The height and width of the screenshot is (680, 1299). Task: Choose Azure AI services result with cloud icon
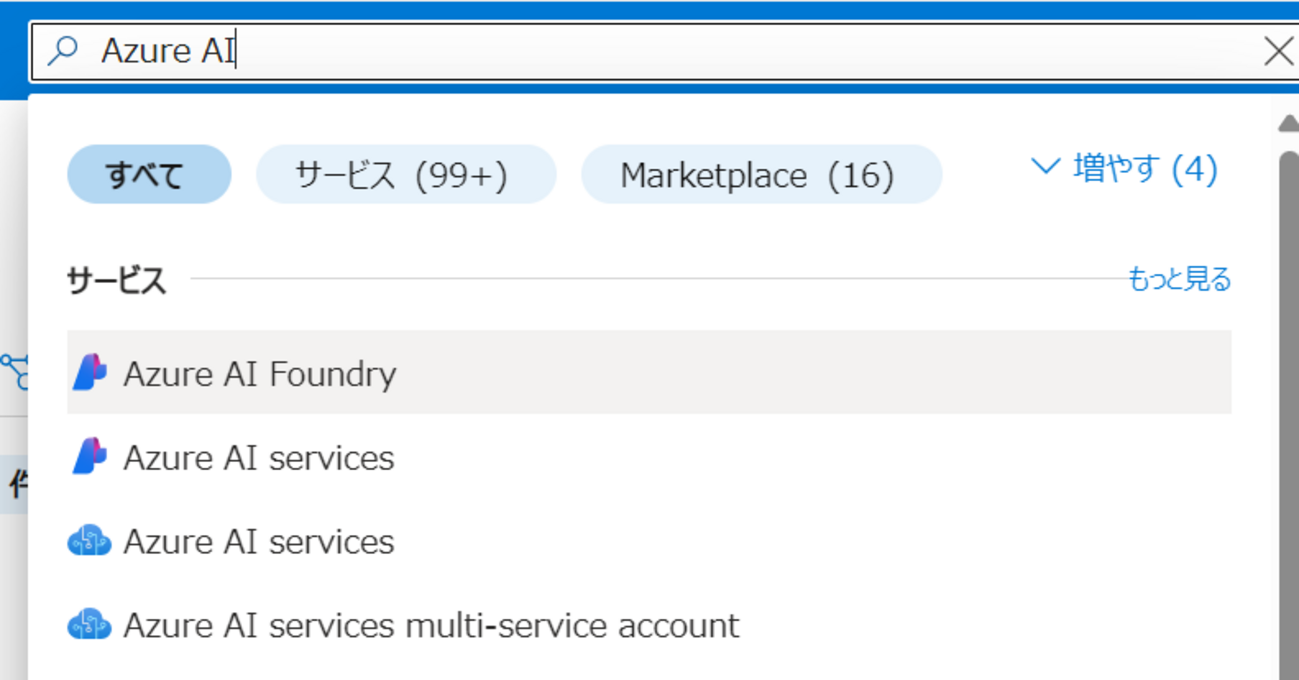tap(259, 541)
